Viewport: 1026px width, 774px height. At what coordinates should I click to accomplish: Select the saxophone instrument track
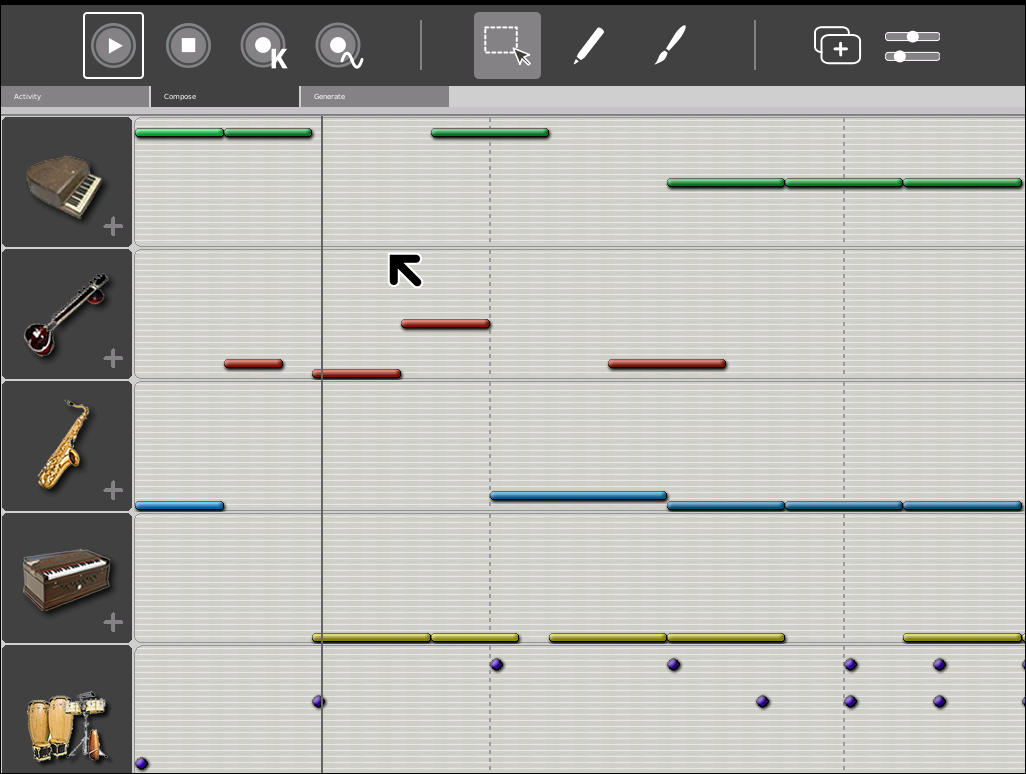pyautogui.click(x=64, y=445)
